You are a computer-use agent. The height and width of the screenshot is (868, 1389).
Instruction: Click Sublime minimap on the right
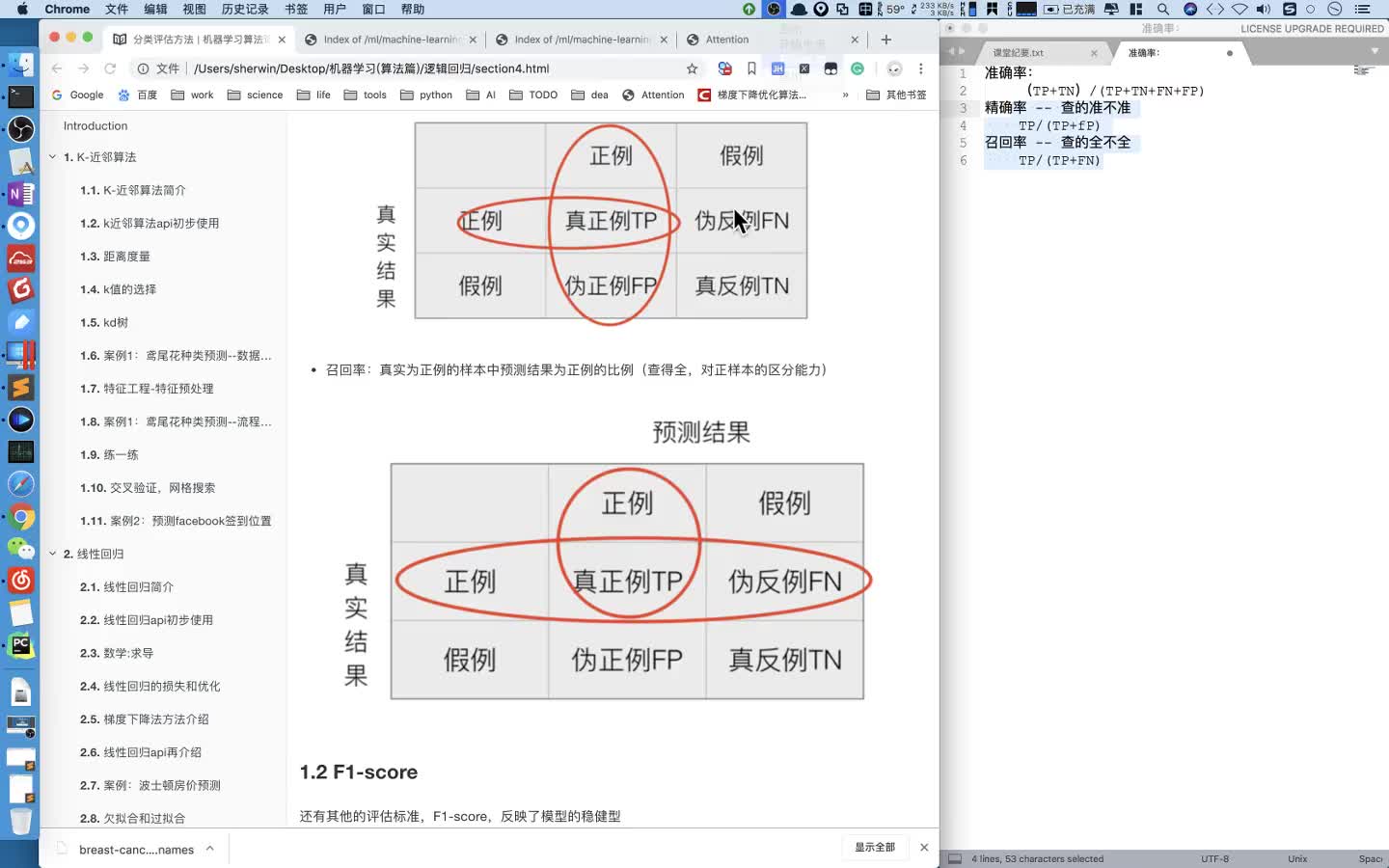pyautogui.click(x=1362, y=70)
